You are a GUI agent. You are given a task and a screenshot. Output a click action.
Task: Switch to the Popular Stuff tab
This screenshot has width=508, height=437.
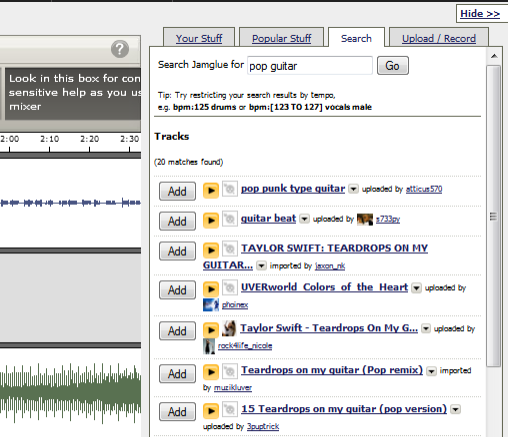click(x=282, y=38)
